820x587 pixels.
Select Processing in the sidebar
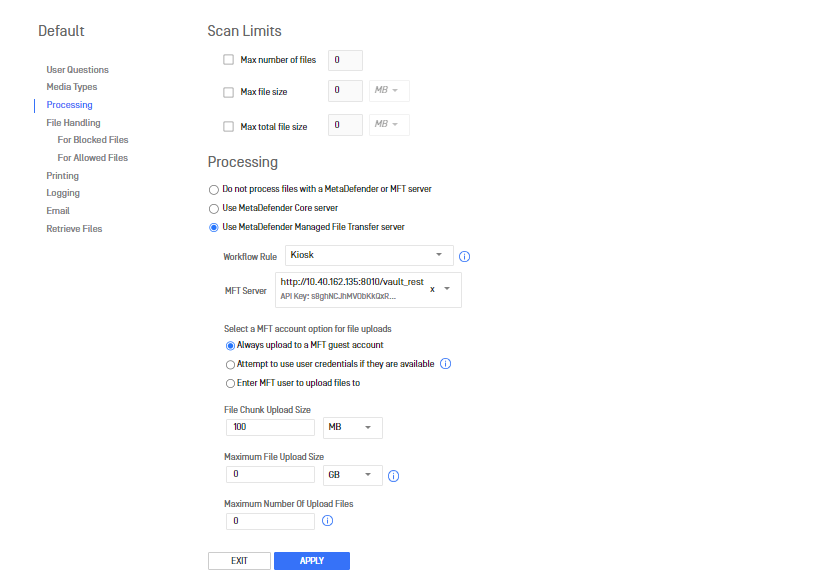(70, 105)
